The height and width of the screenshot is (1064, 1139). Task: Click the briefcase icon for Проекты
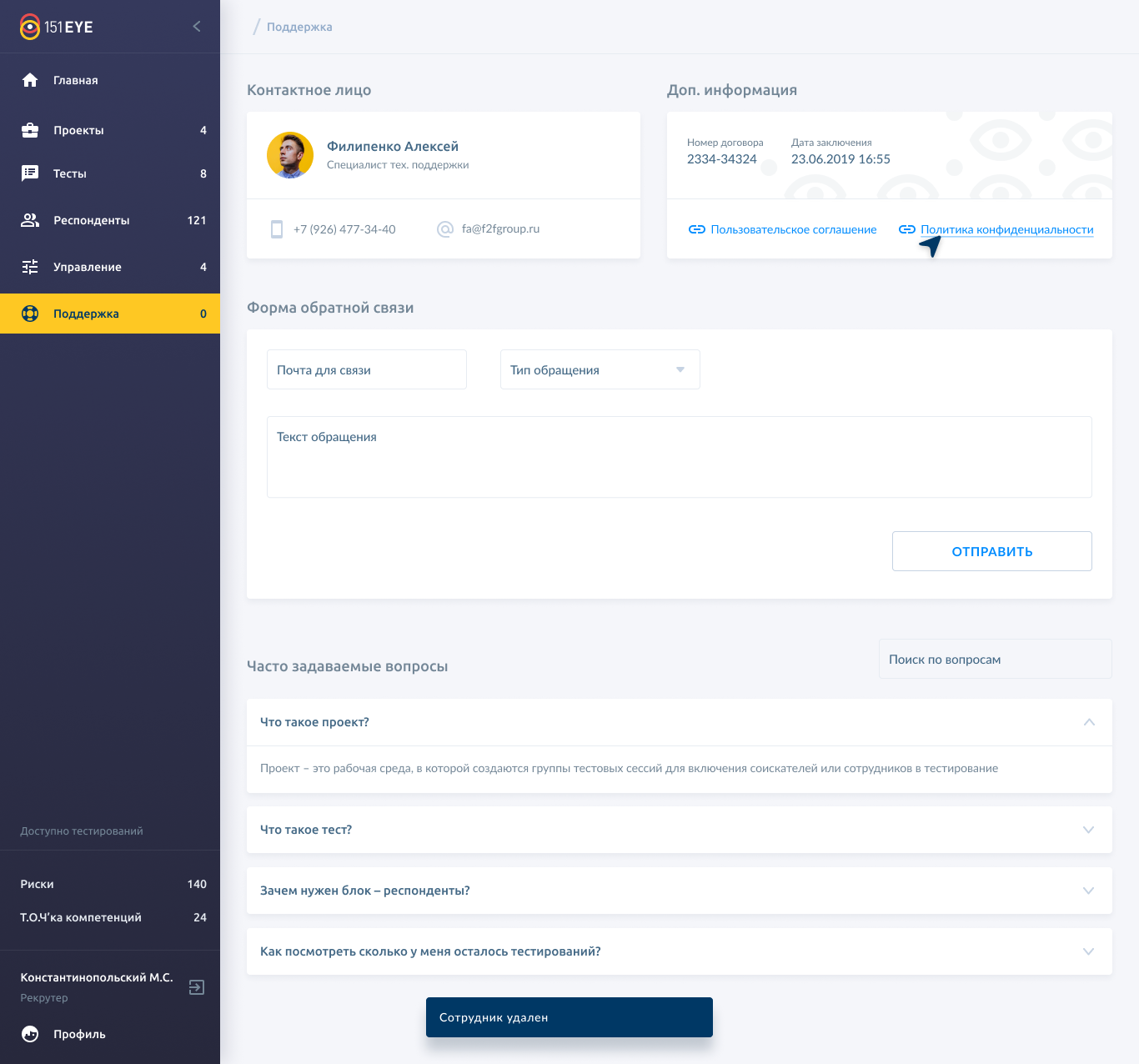click(30, 130)
